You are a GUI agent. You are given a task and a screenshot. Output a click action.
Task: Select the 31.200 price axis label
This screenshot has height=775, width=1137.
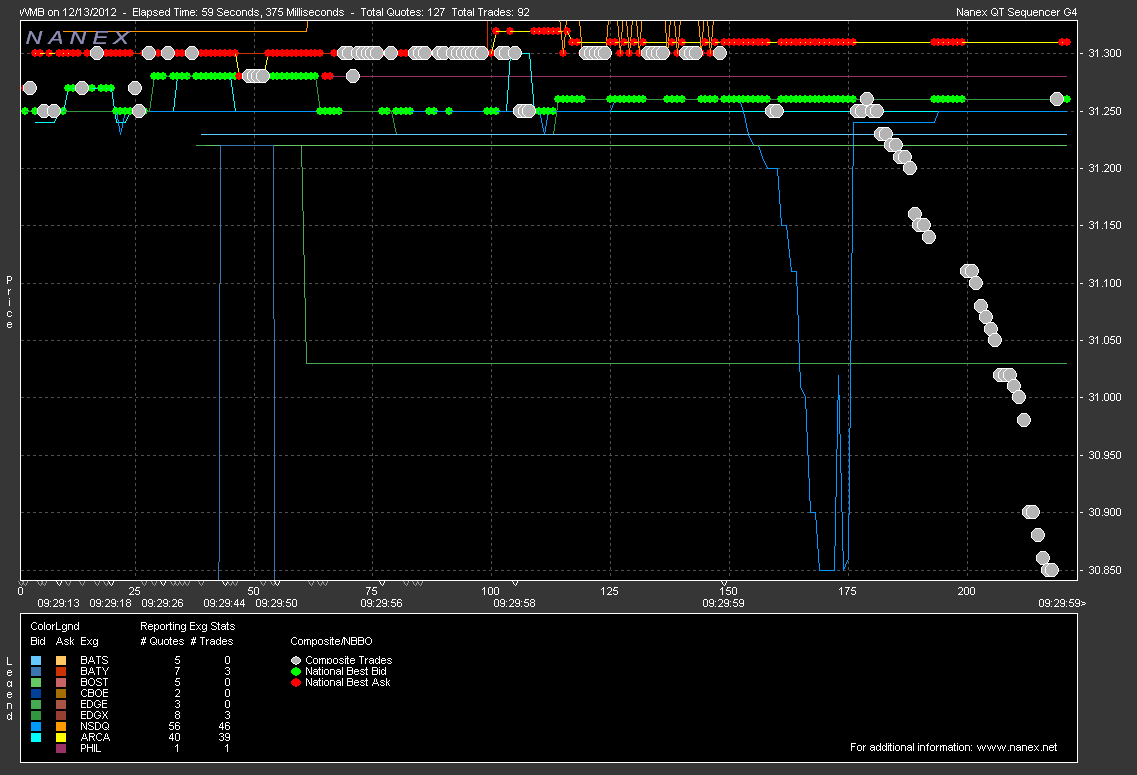click(1104, 168)
